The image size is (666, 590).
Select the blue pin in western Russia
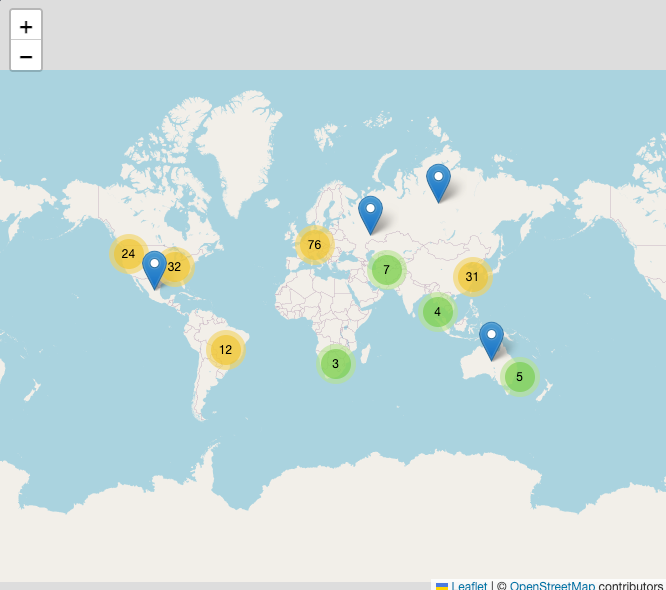pos(370,216)
